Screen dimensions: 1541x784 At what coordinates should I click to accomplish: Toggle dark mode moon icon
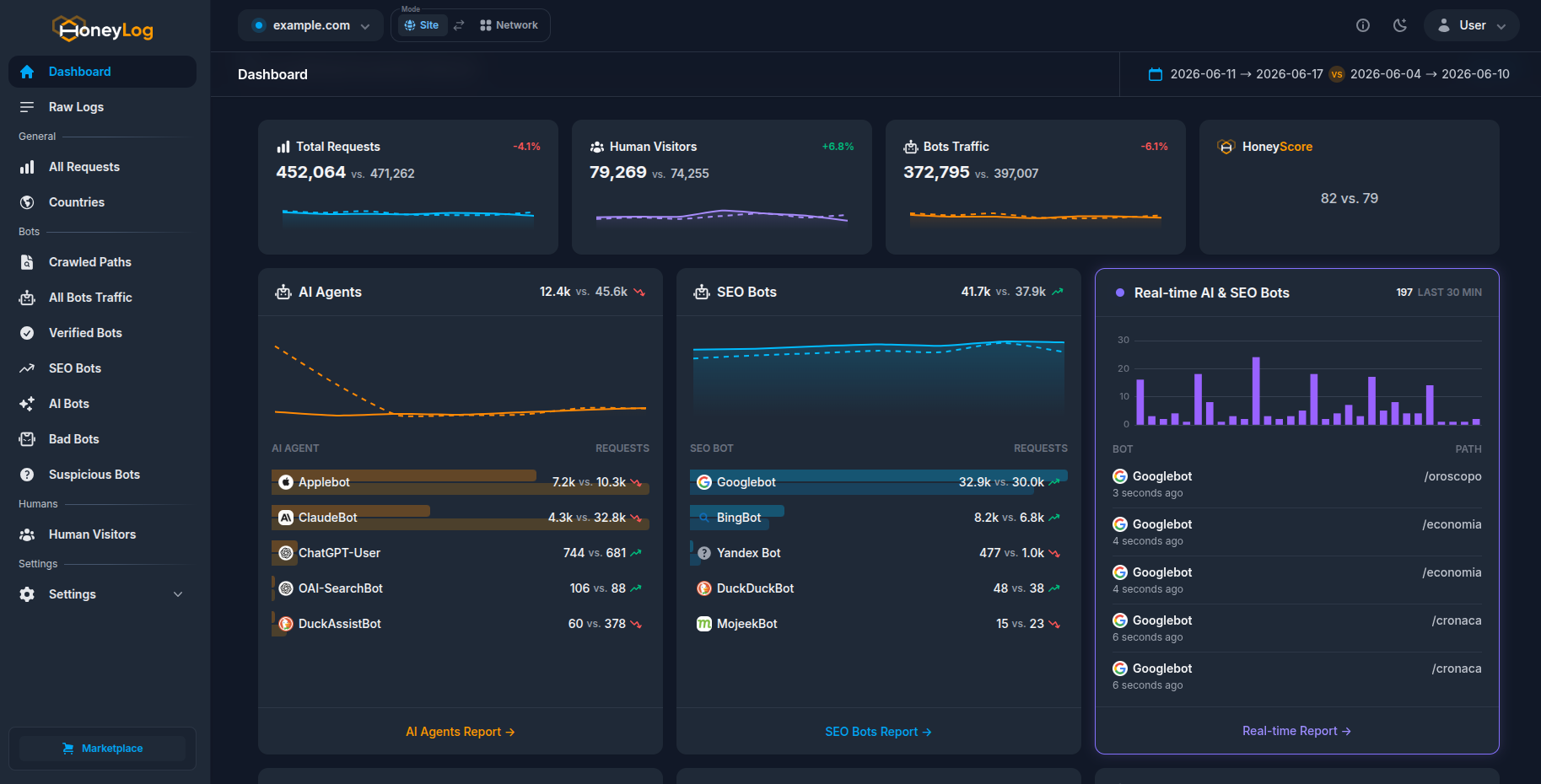[x=1400, y=25]
